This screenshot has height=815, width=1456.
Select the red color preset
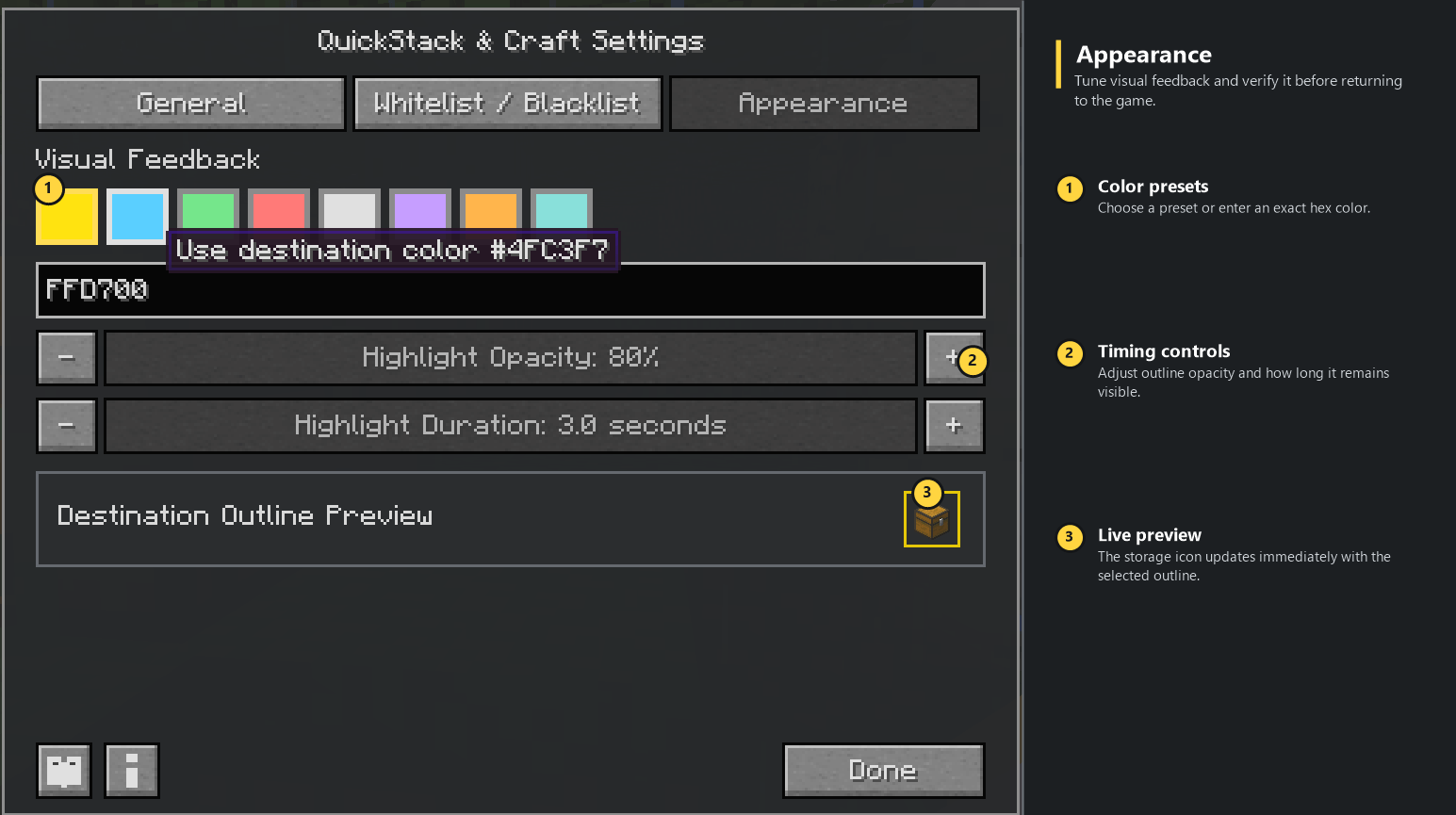pyautogui.click(x=279, y=209)
